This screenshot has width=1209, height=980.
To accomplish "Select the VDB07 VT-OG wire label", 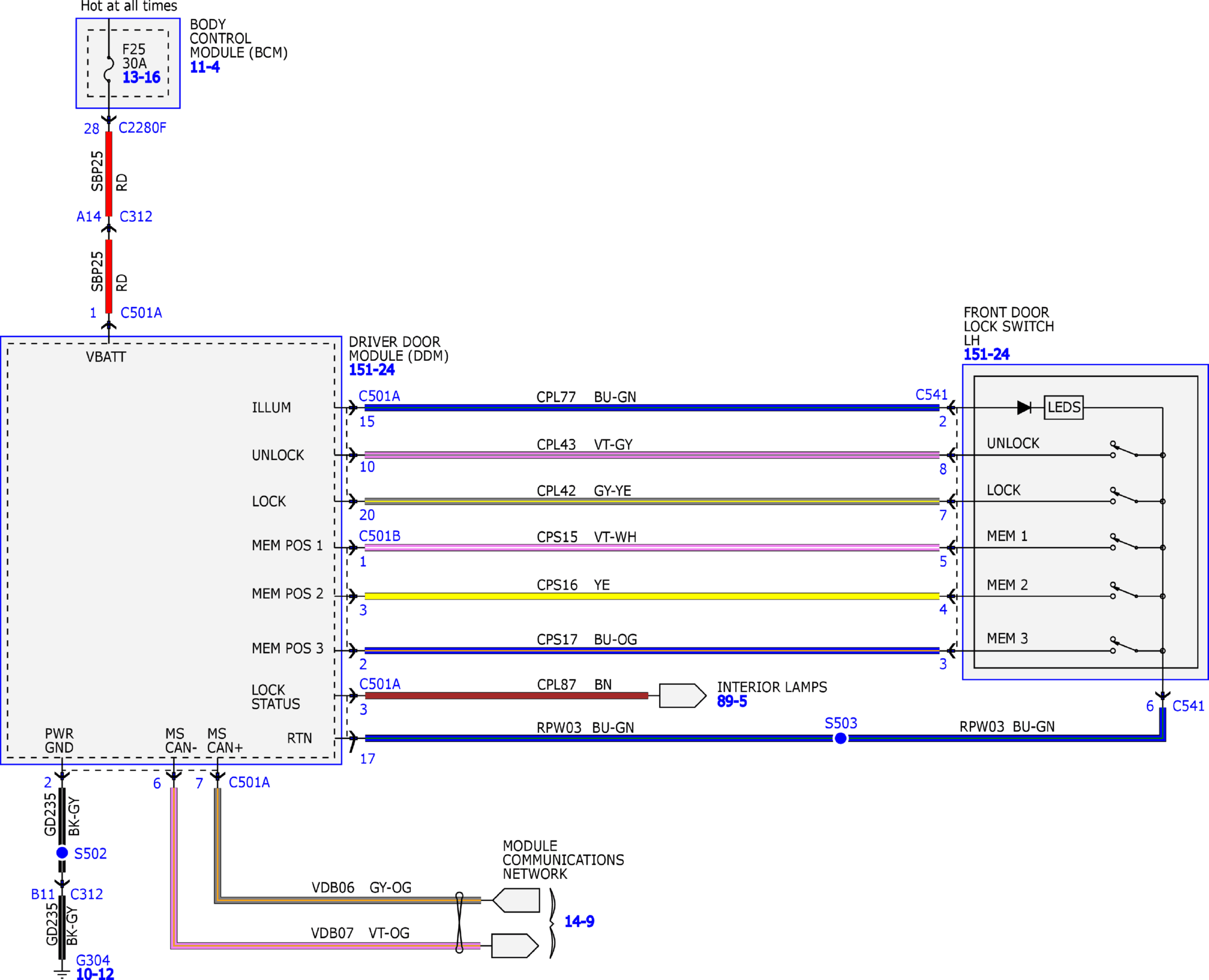I will pyautogui.click(x=360, y=933).
